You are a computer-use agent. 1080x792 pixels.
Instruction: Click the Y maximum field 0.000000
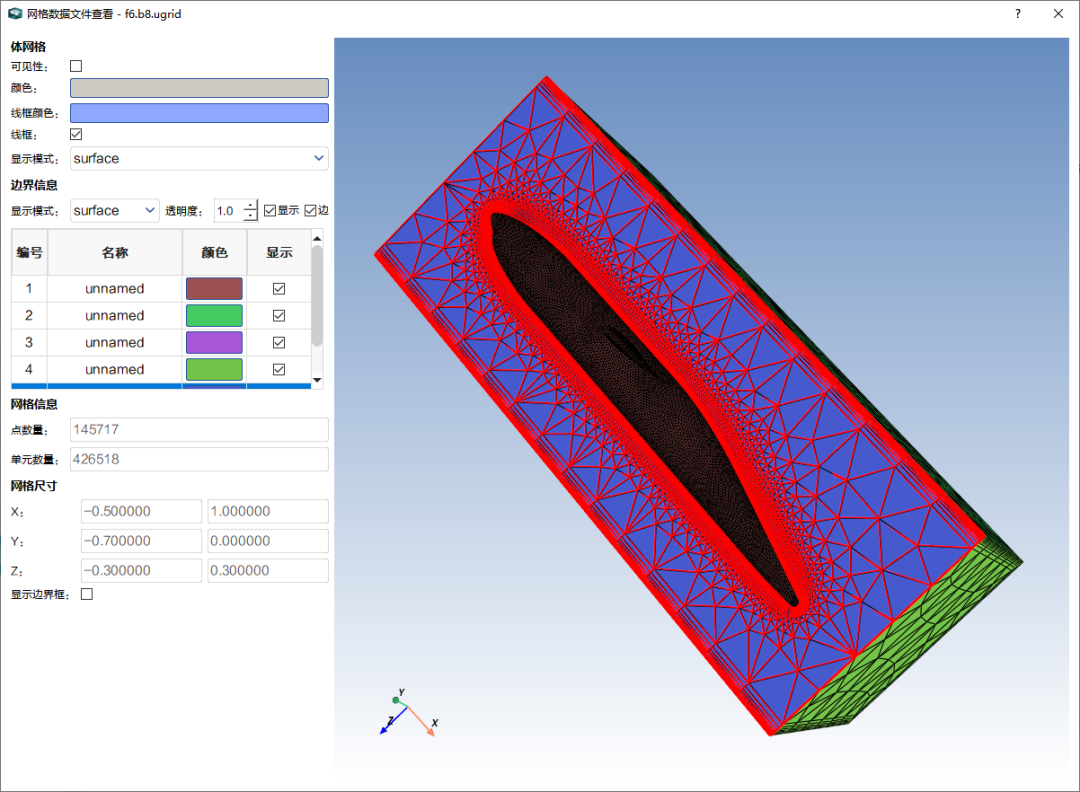(x=268, y=541)
